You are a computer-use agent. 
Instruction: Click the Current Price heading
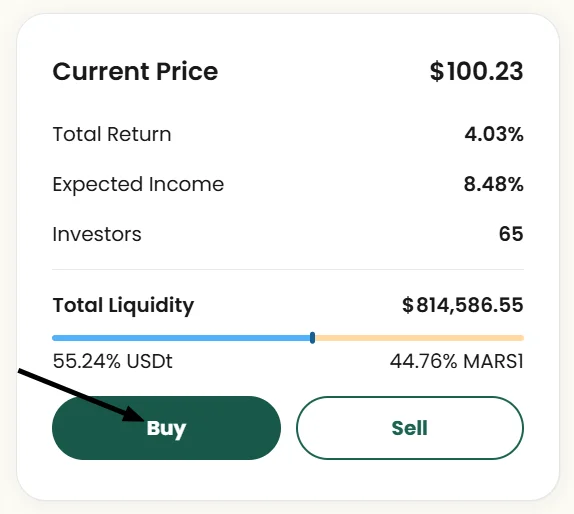tap(135, 71)
